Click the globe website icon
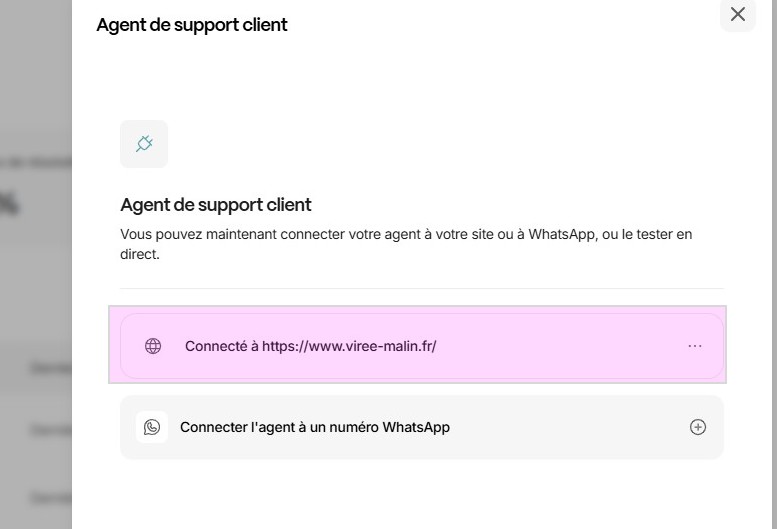This screenshot has height=529, width=777. (x=153, y=346)
